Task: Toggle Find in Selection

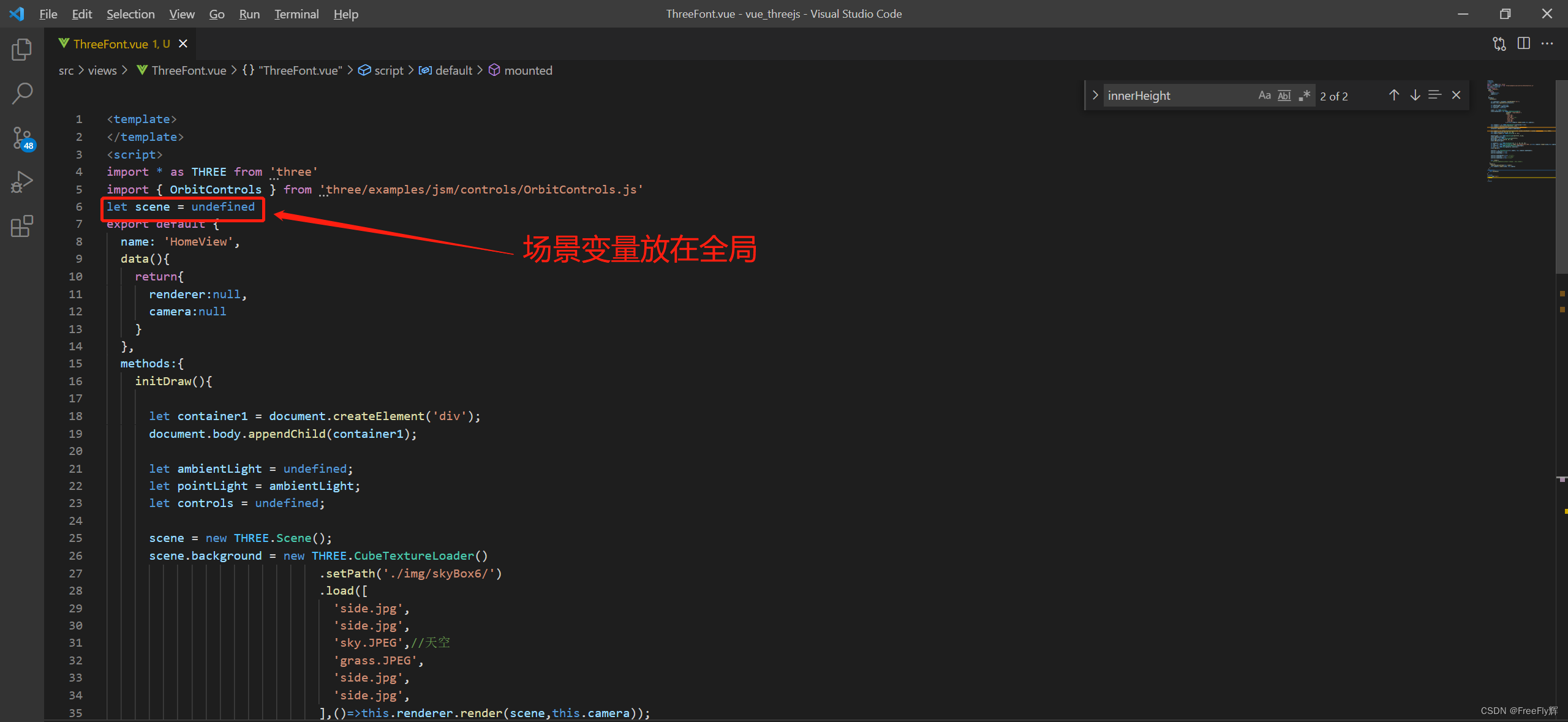Action: click(1435, 95)
